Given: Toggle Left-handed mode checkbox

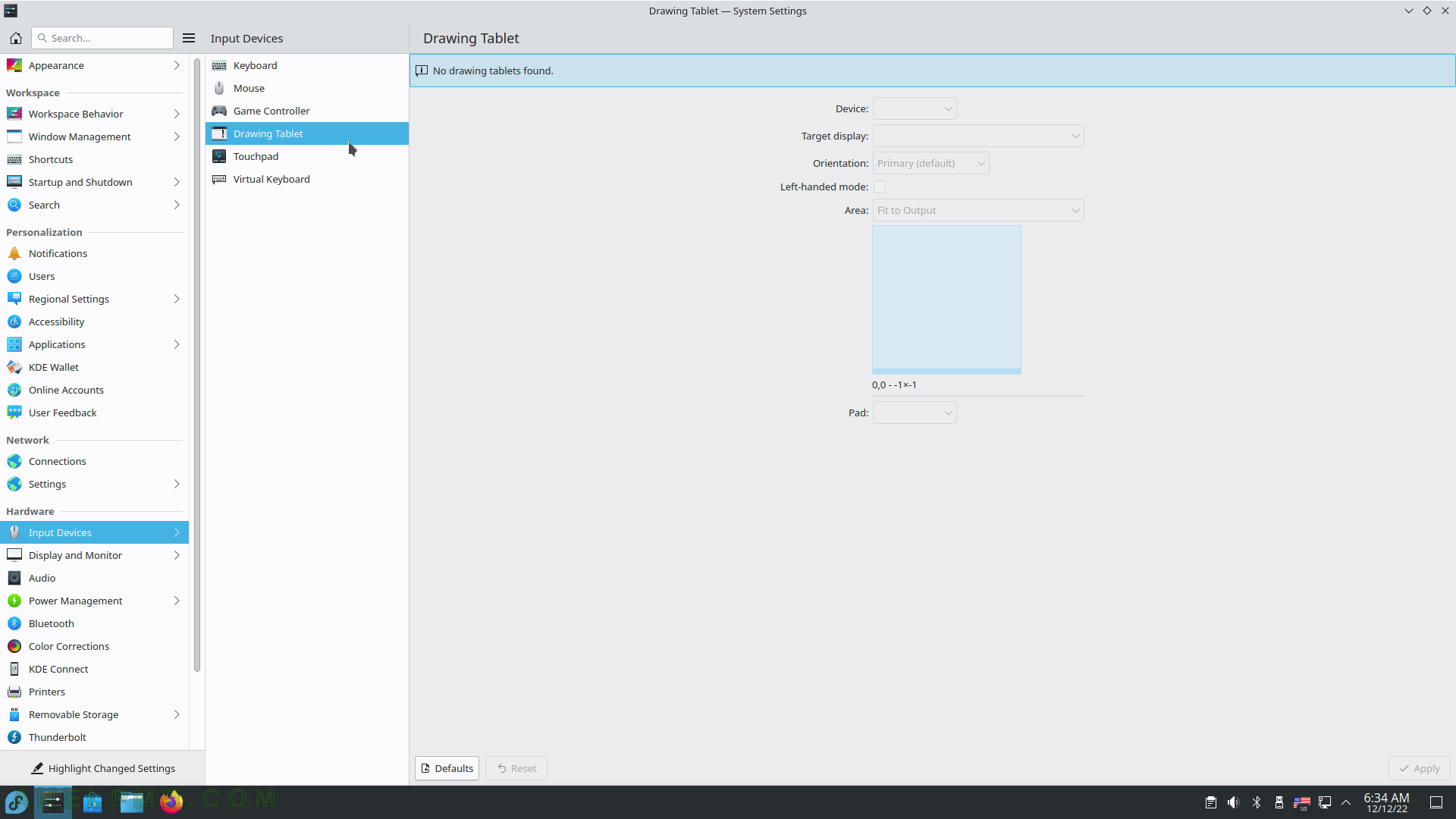Looking at the screenshot, I should pyautogui.click(x=880, y=187).
